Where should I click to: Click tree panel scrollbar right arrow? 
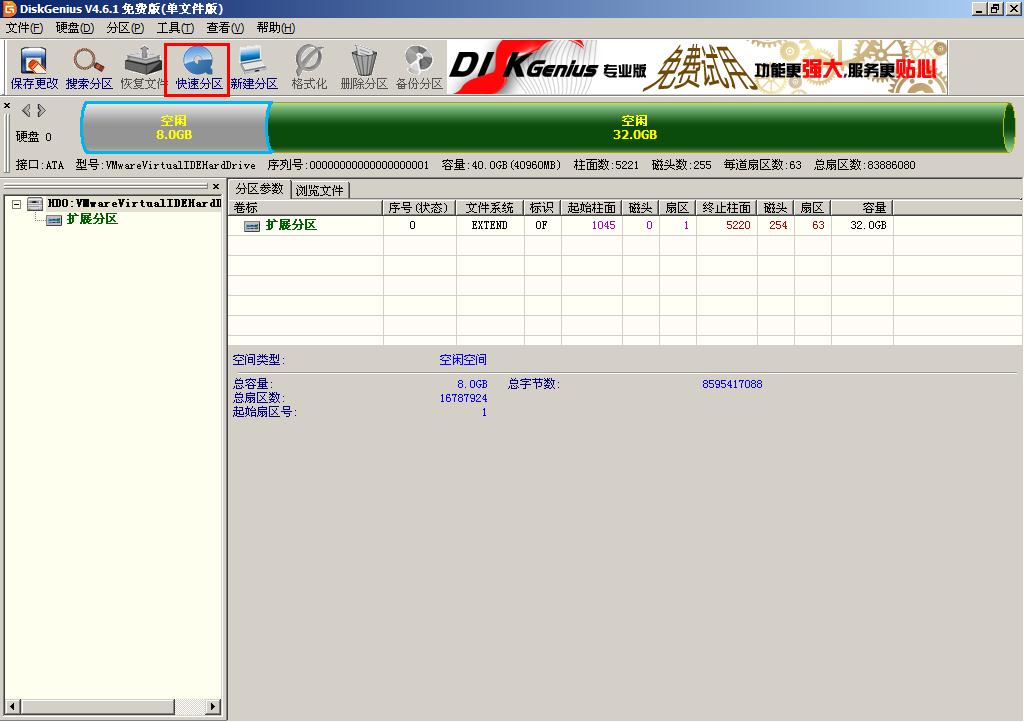click(213, 706)
